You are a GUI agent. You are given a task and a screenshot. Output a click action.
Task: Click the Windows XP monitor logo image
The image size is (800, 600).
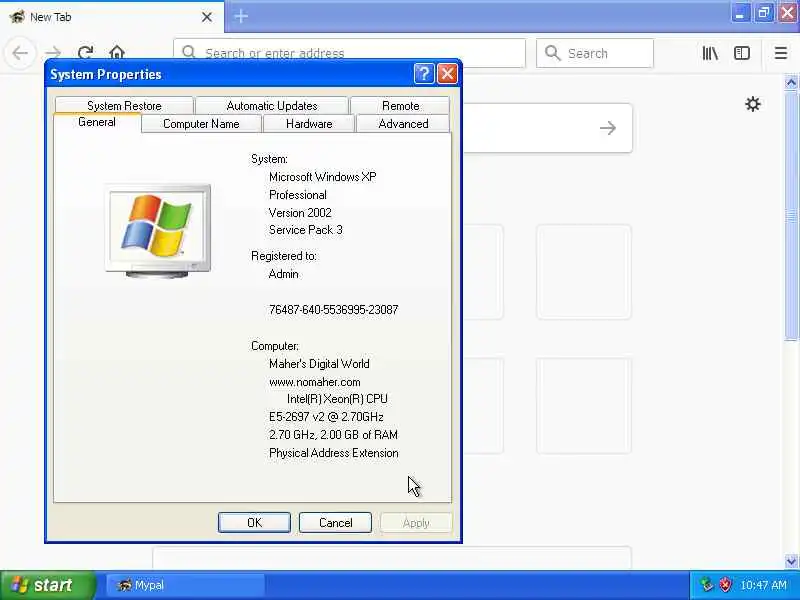158,231
